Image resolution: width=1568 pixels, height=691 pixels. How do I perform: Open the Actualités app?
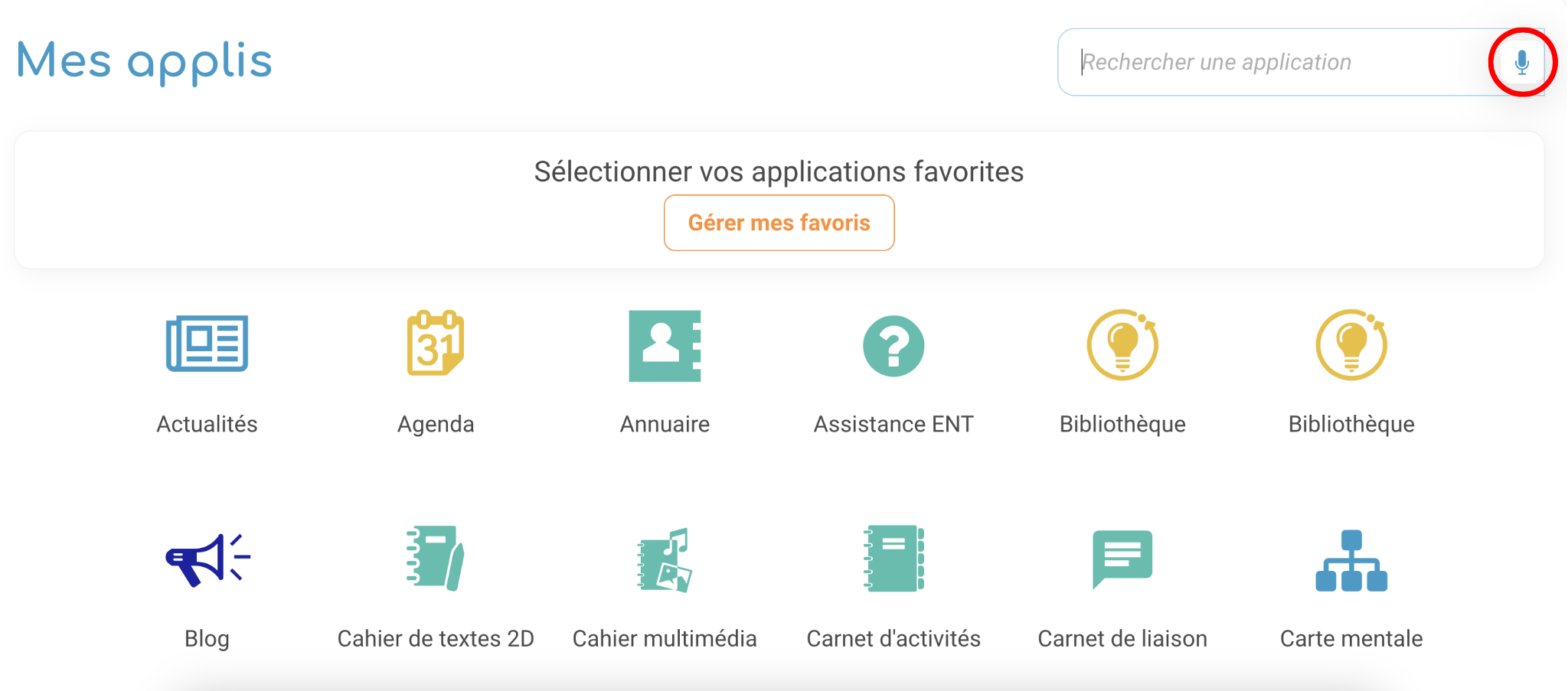click(206, 346)
